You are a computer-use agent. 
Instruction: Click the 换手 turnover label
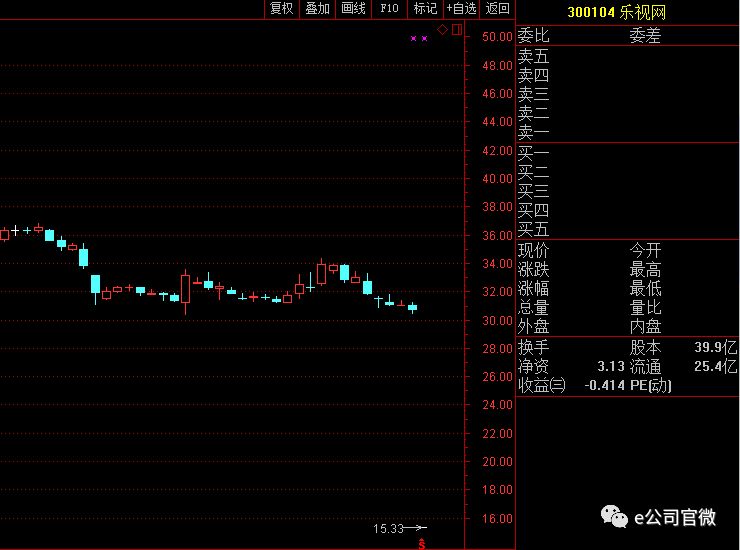click(x=533, y=347)
